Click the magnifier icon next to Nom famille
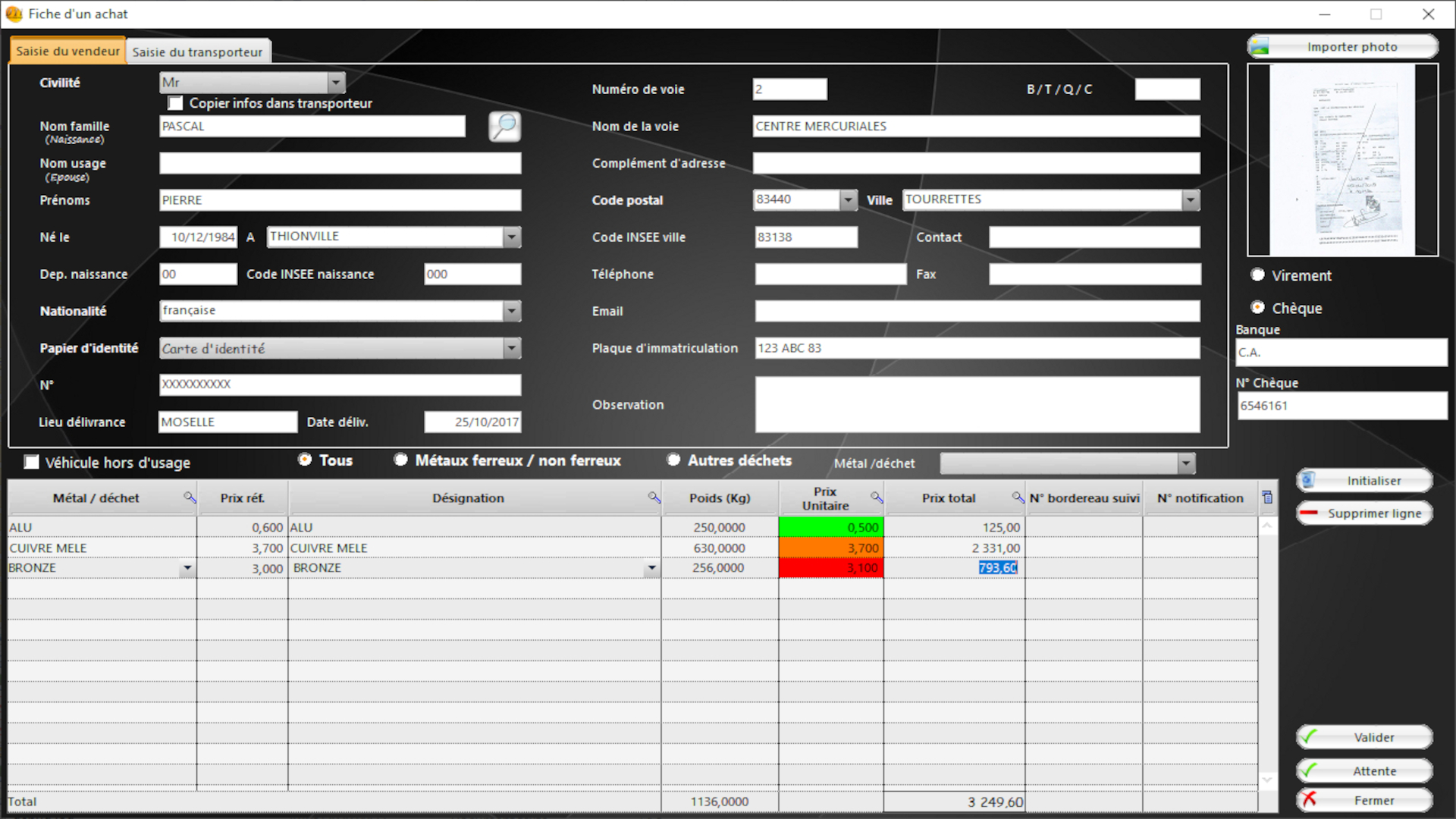1456x819 pixels. pos(504,127)
